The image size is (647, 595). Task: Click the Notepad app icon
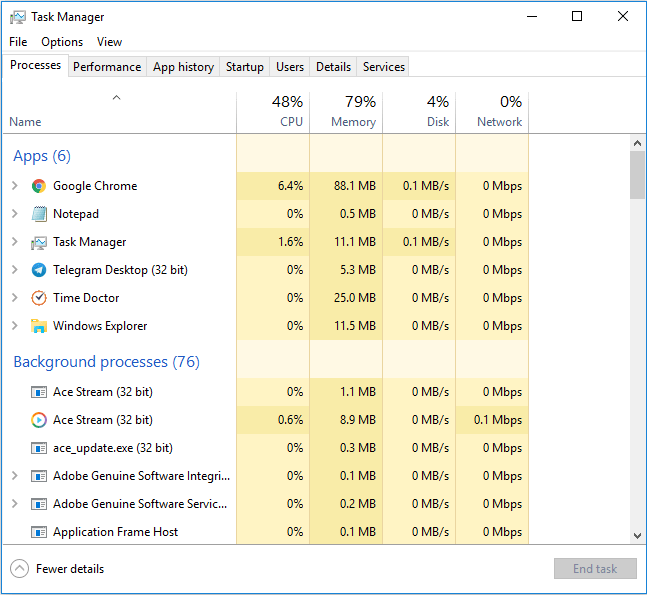pos(39,214)
